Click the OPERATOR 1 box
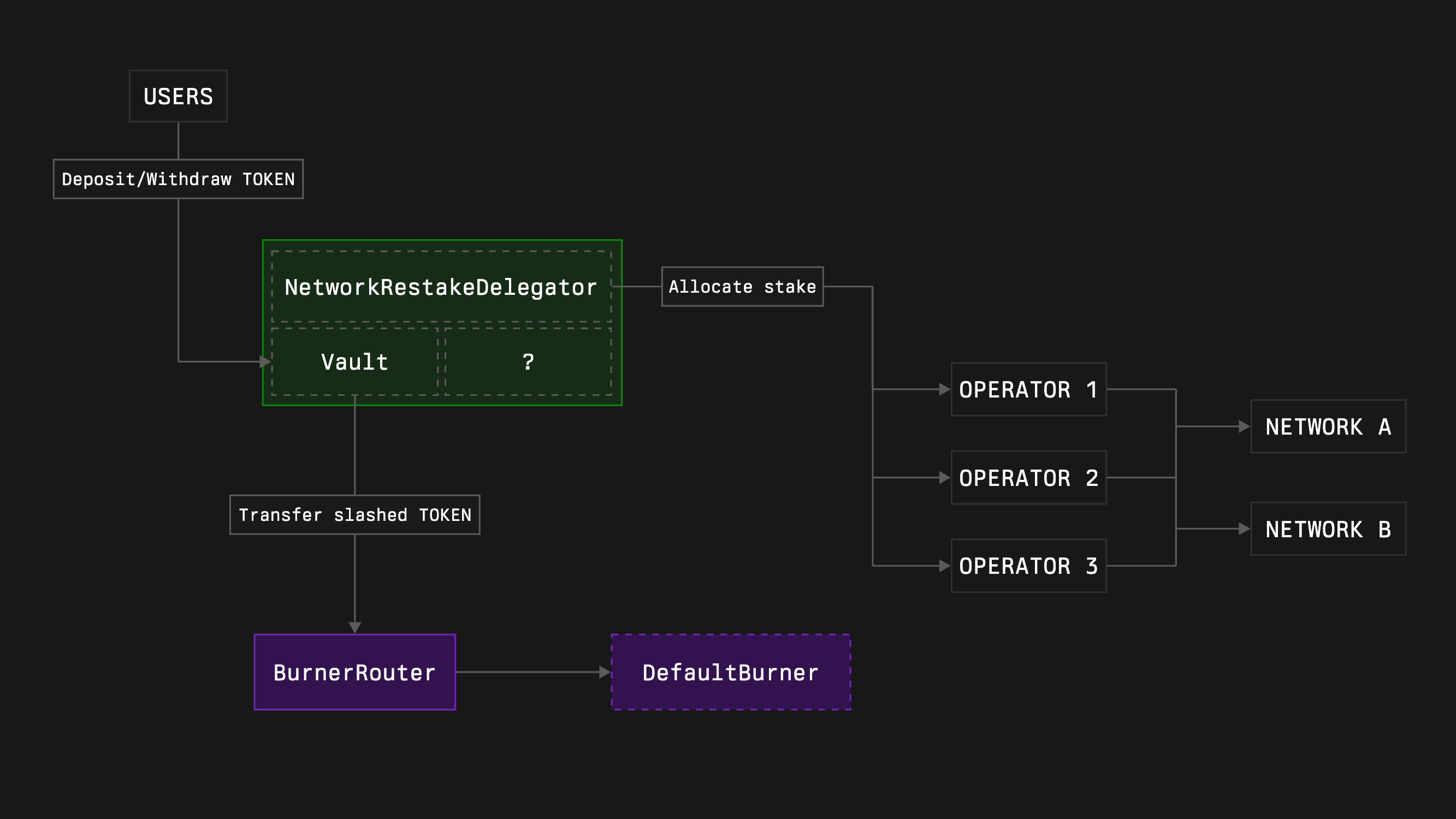Image resolution: width=1456 pixels, height=819 pixels. tap(1028, 389)
